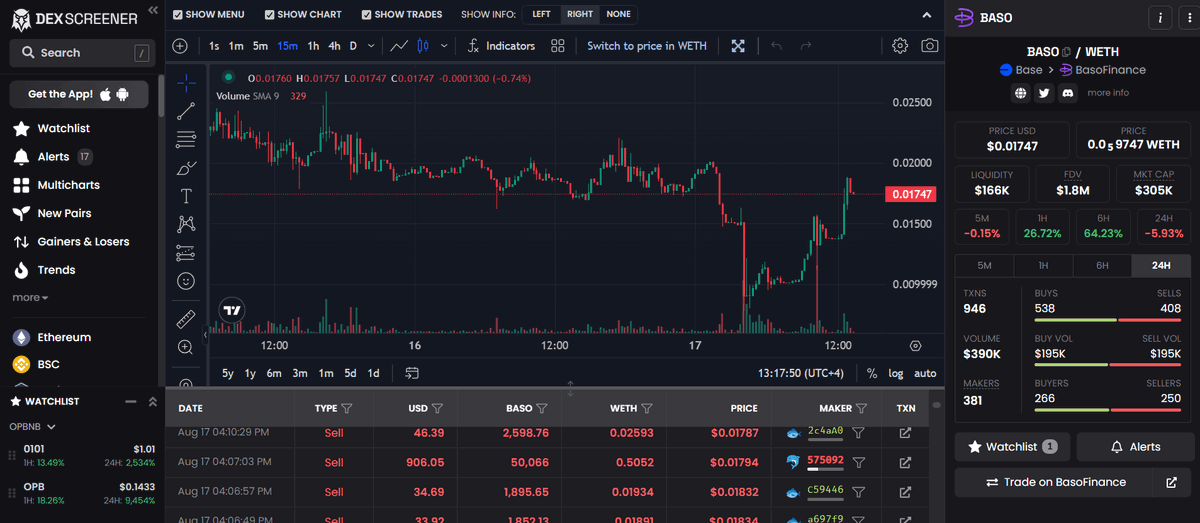Image resolution: width=1200 pixels, height=523 pixels.
Task: Open Trade on BasoFinance
Action: click(x=1055, y=482)
